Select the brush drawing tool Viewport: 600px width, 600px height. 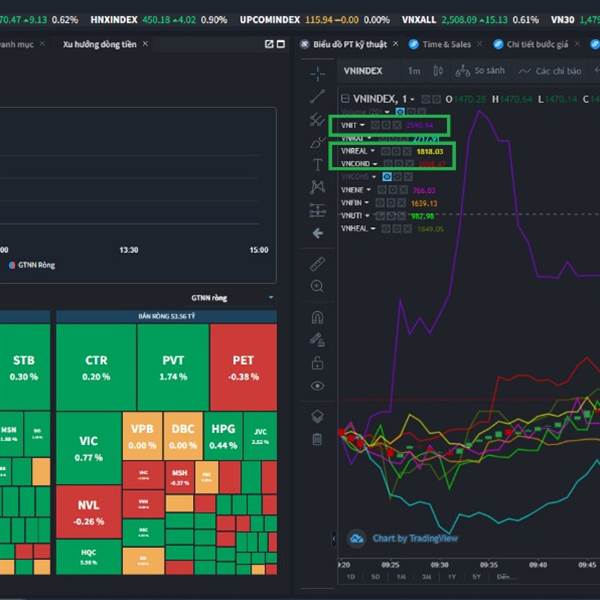tap(317, 142)
